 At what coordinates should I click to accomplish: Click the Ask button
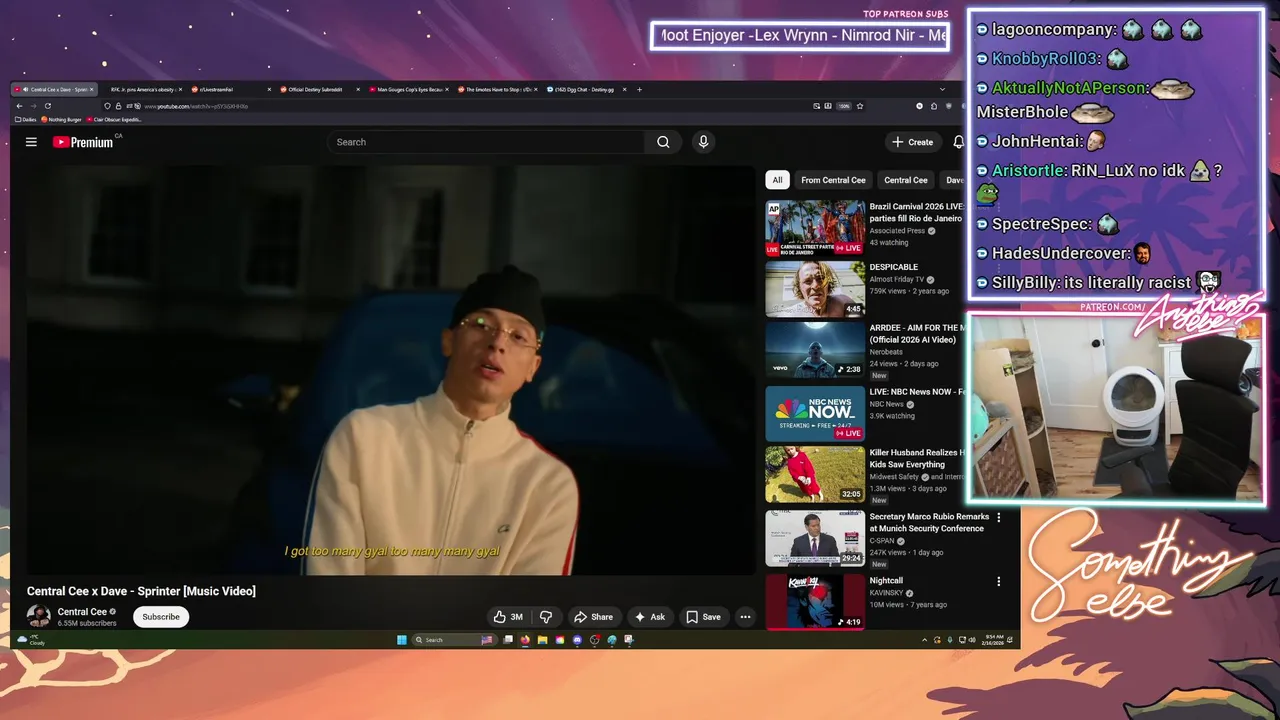pos(650,617)
